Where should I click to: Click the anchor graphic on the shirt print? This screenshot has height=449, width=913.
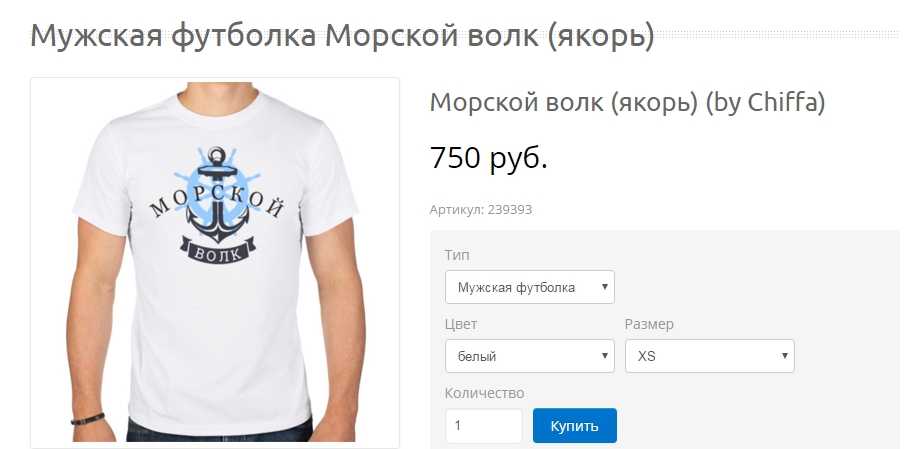[217, 197]
